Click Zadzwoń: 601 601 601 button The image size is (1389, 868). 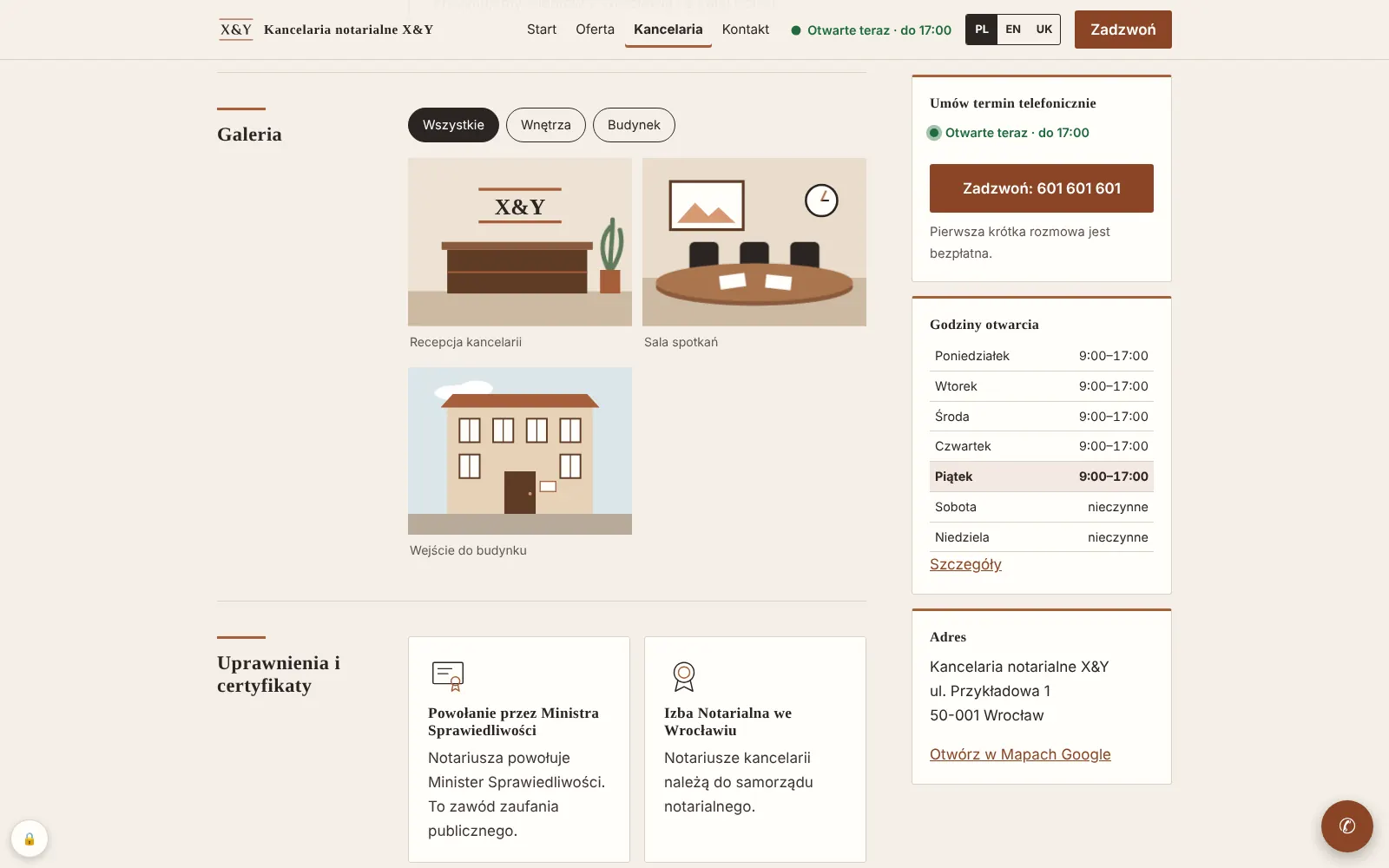click(1042, 188)
